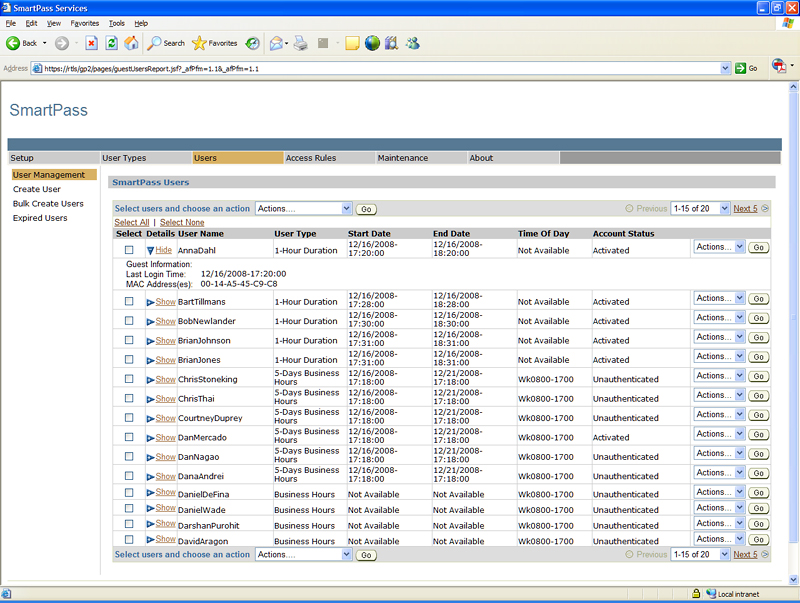Click the bottom Next 5 link
This screenshot has width=800, height=603.
pyautogui.click(x=745, y=555)
